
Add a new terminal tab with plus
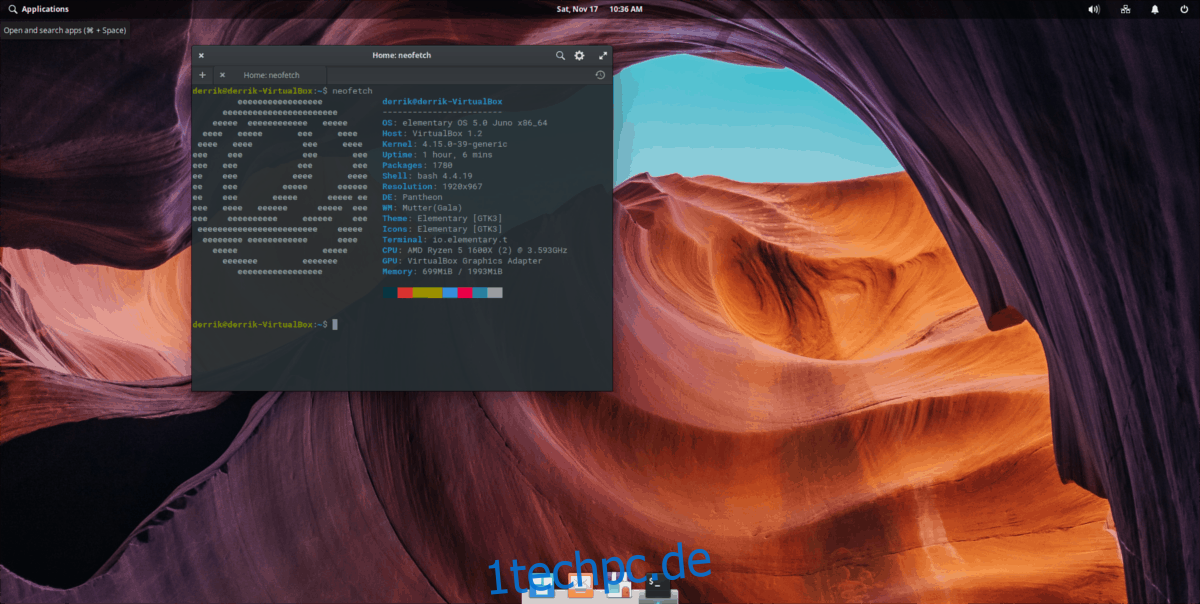tap(202, 75)
